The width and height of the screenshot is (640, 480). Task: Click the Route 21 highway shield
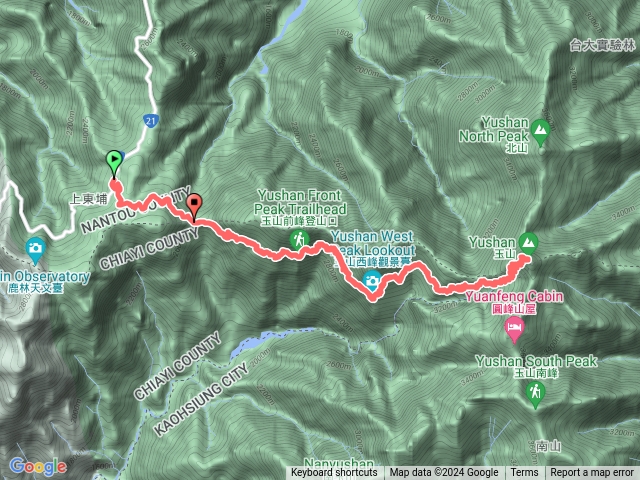click(x=150, y=120)
